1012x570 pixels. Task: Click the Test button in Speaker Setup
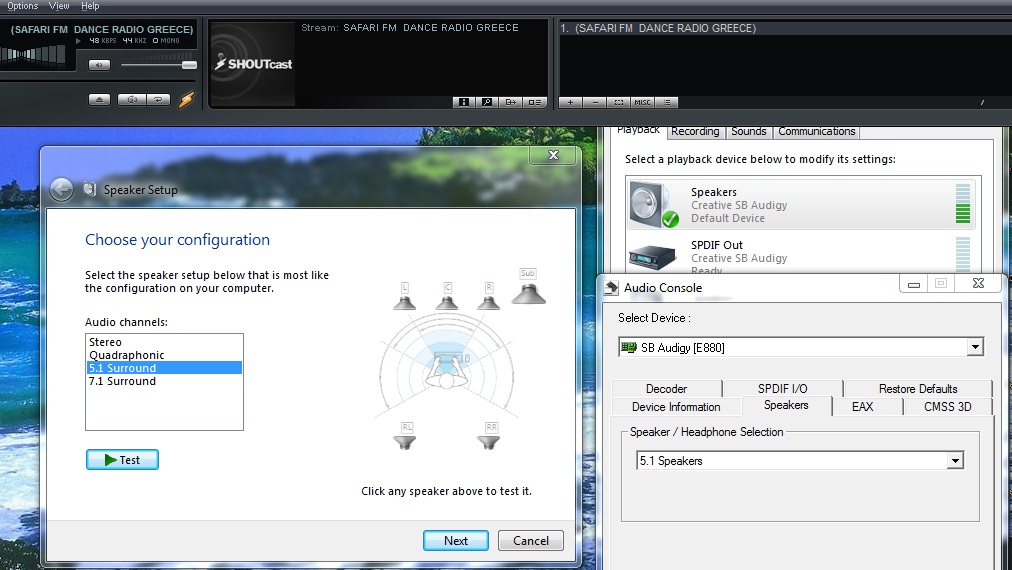[x=122, y=460]
